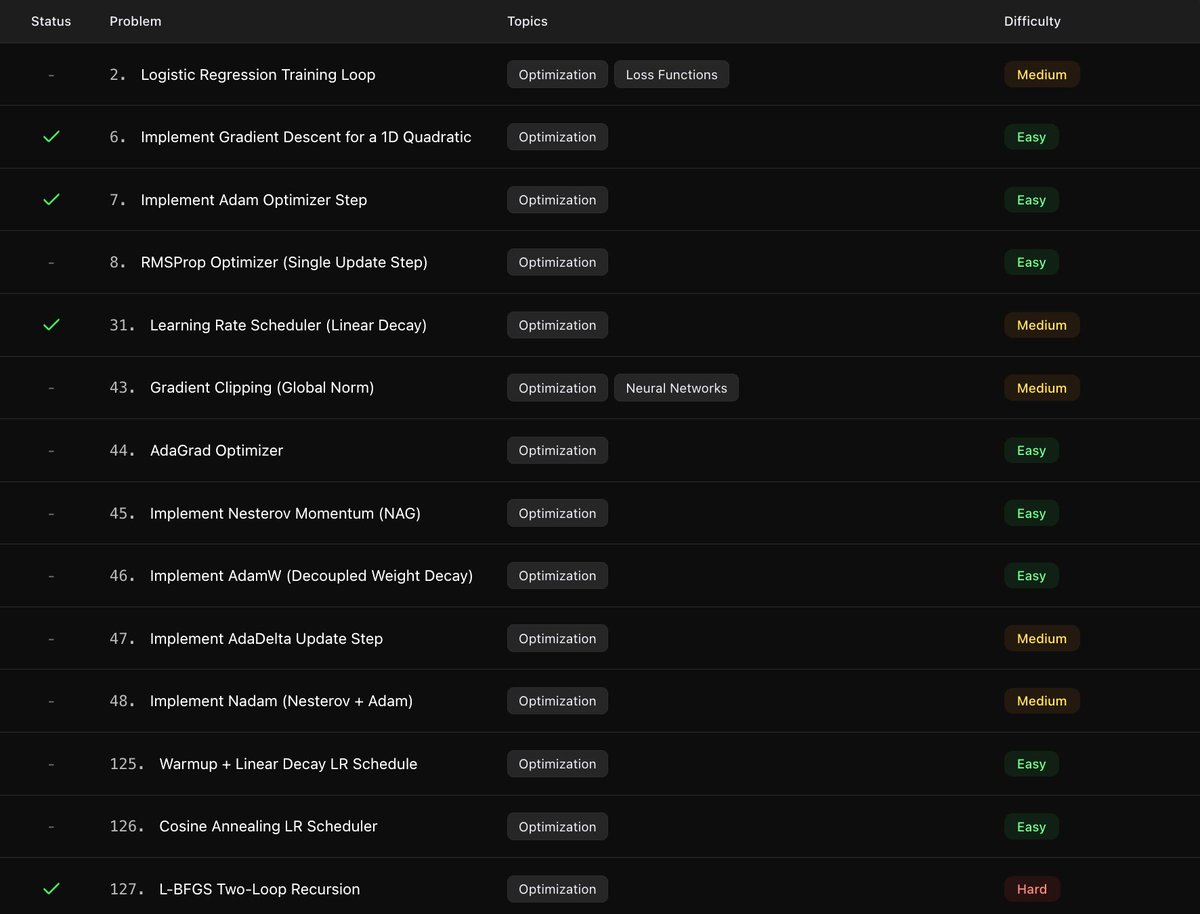Open problem Logistic Regression Training Loop
Screen dimensions: 1200x914
[x=258, y=75]
